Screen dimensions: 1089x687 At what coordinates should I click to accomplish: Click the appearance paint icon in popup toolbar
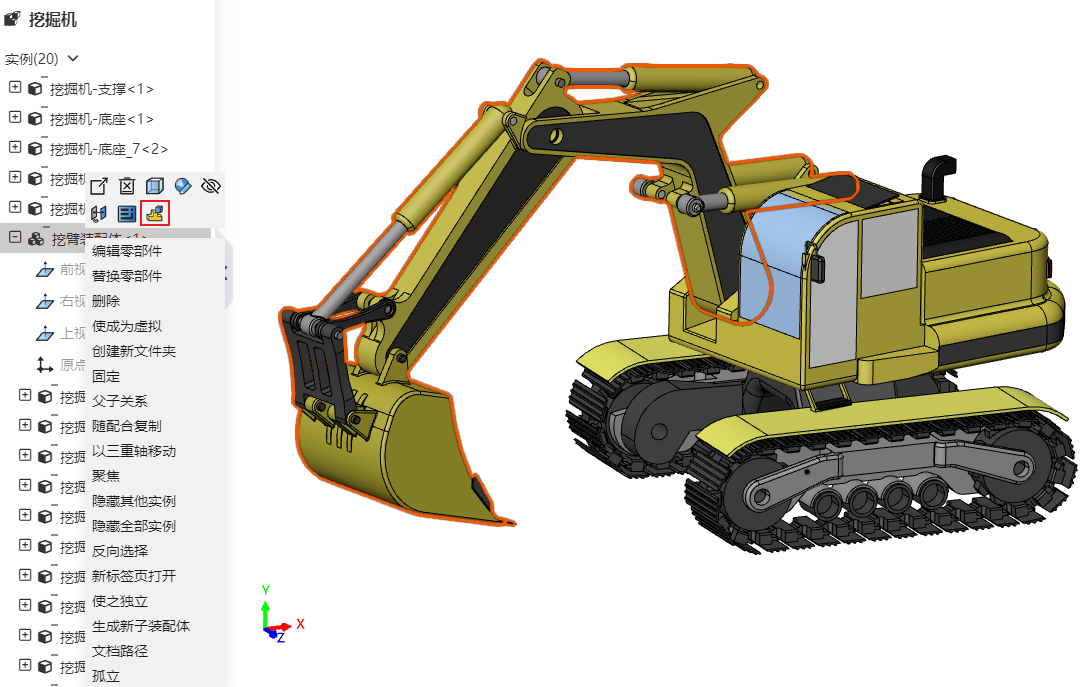tap(182, 186)
